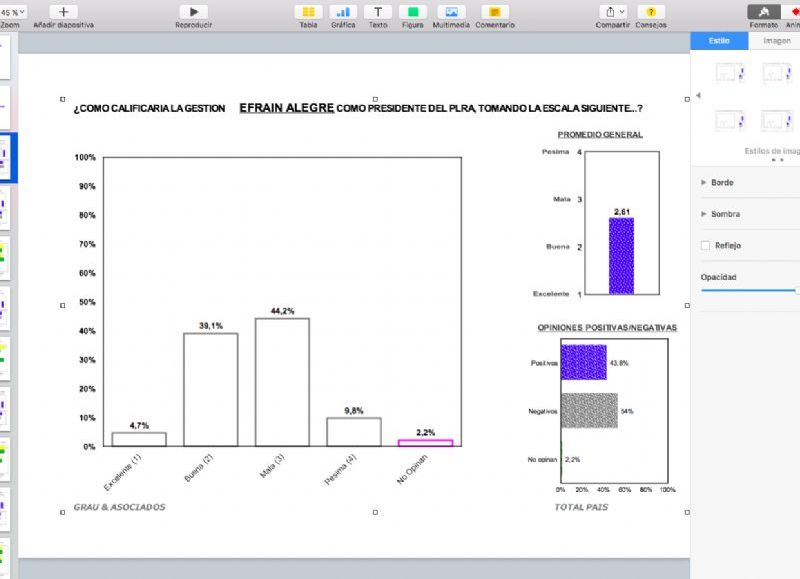800x579 pixels.
Task: Add a text box with Texto
Action: (x=378, y=12)
